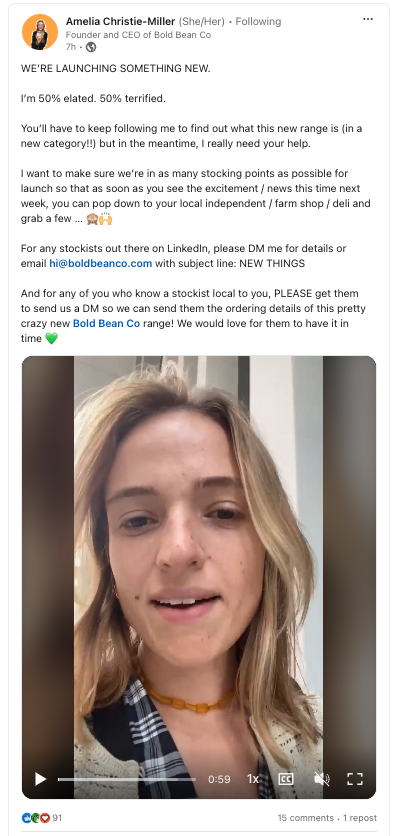Click Amelia Christie-Miller's profile avatar
Image resolution: width=398 pixels, height=836 pixels.
39,32
